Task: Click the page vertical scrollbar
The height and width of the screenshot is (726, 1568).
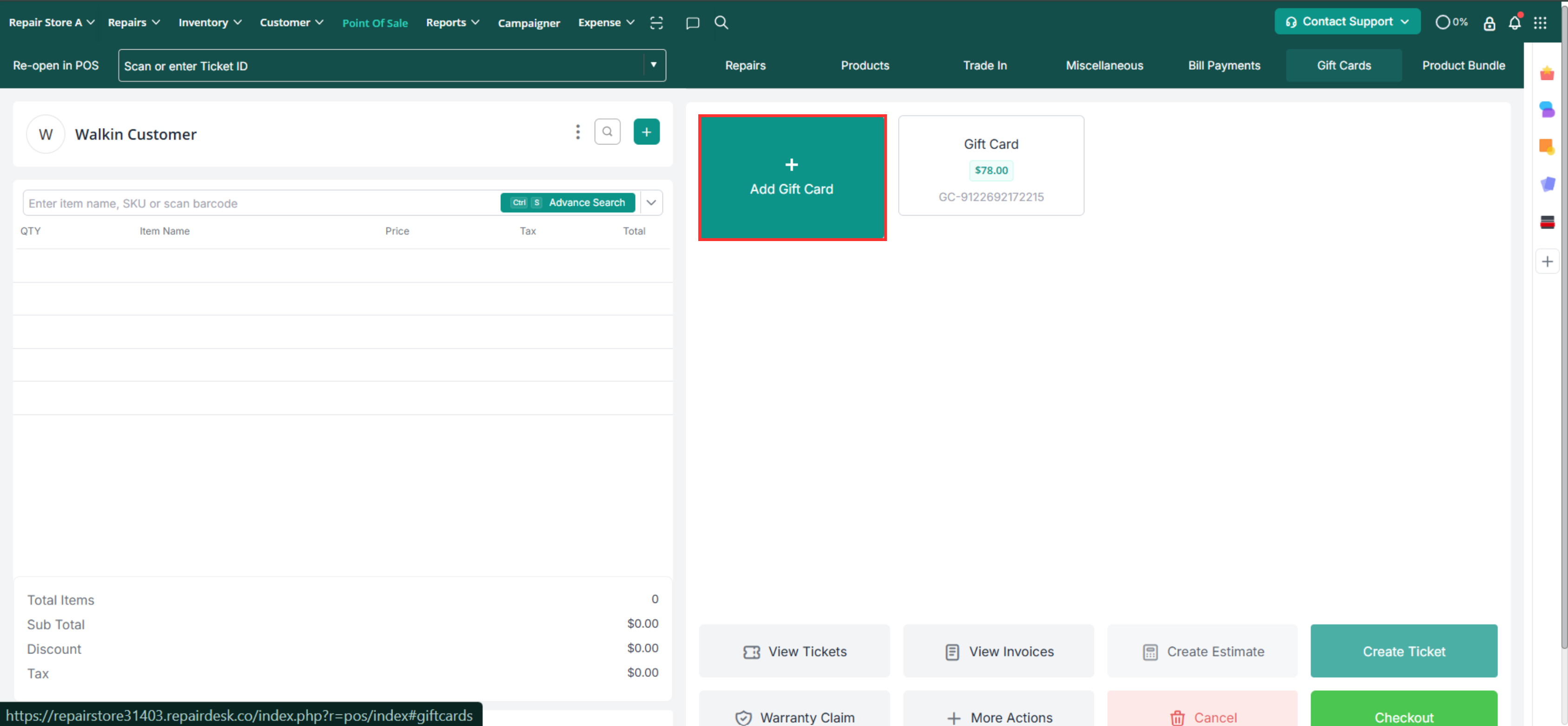Action: [x=1563, y=328]
